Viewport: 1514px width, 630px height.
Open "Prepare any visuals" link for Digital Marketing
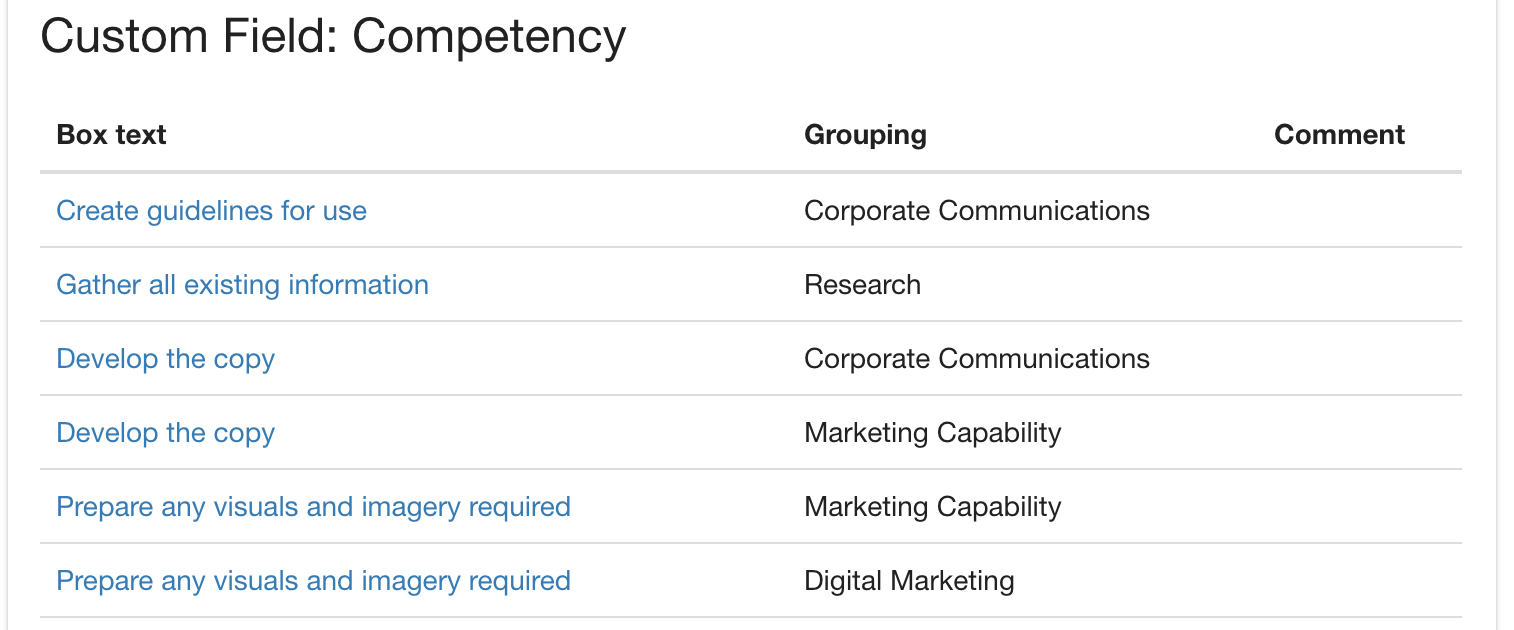click(313, 581)
